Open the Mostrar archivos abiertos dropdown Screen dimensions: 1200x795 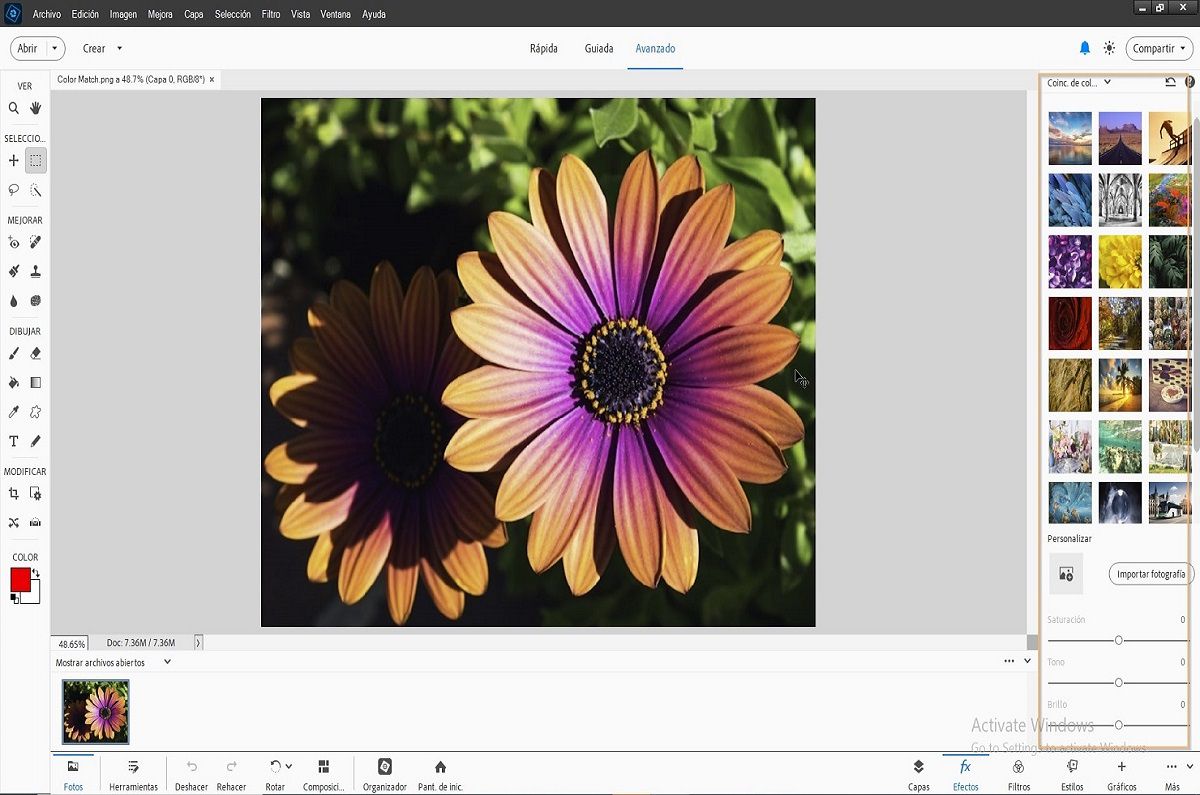point(167,661)
